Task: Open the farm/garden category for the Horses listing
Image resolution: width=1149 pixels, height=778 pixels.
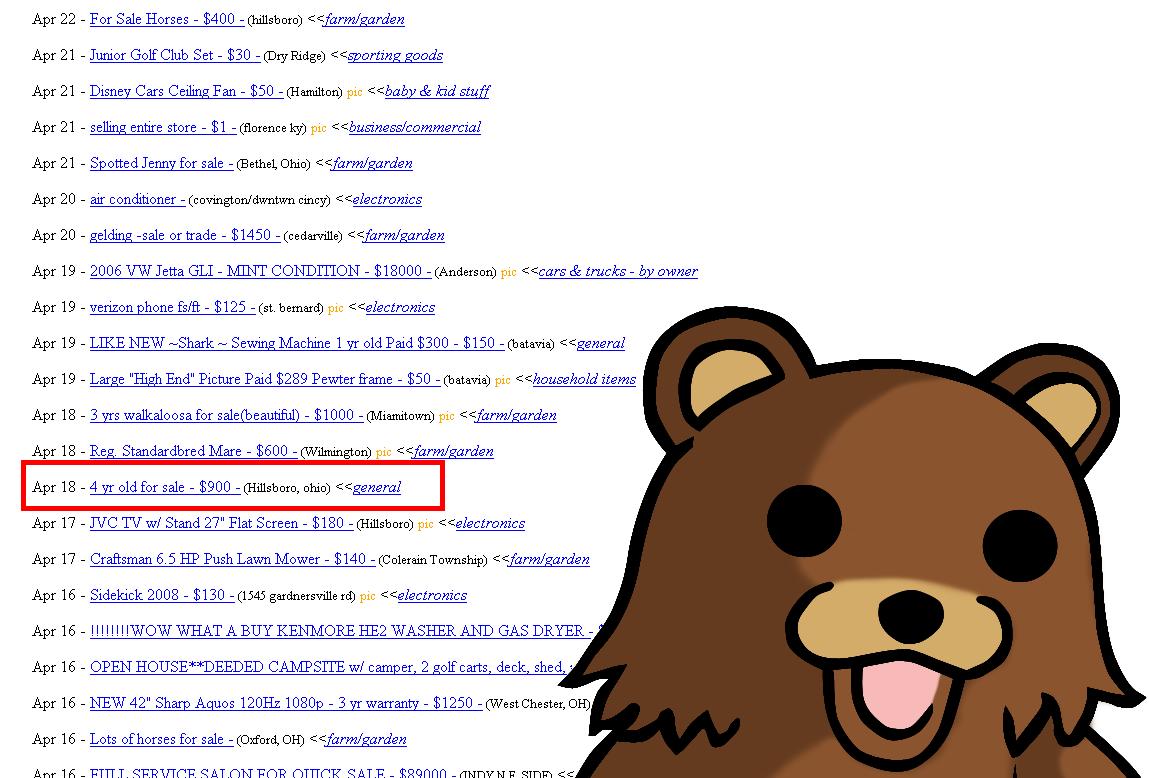Action: (364, 20)
